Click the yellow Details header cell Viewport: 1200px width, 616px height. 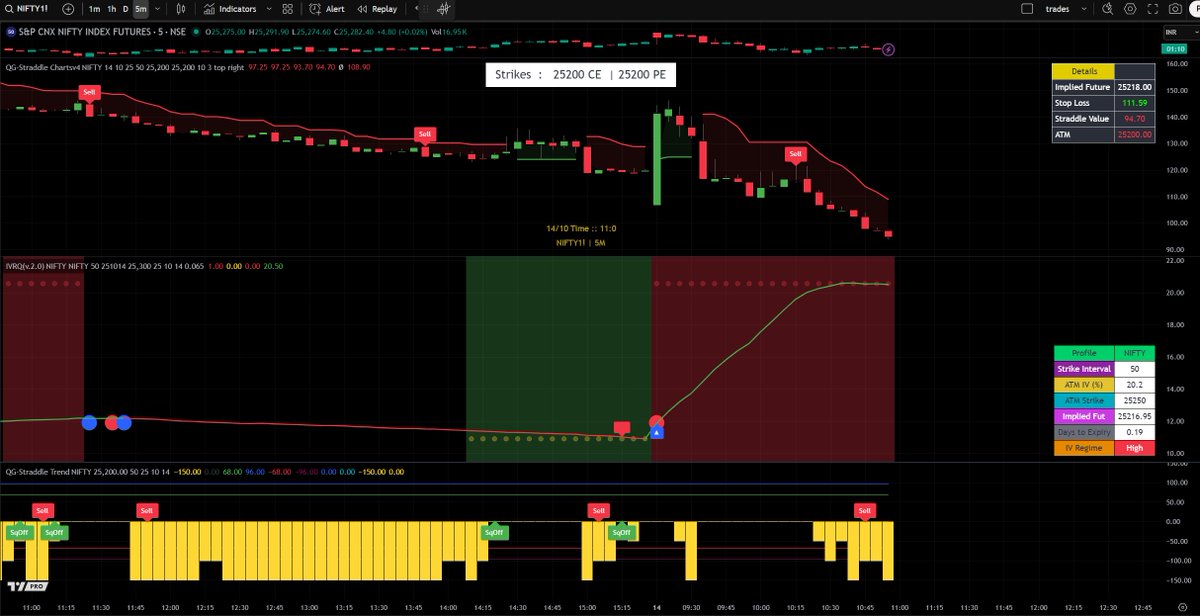click(x=1084, y=71)
